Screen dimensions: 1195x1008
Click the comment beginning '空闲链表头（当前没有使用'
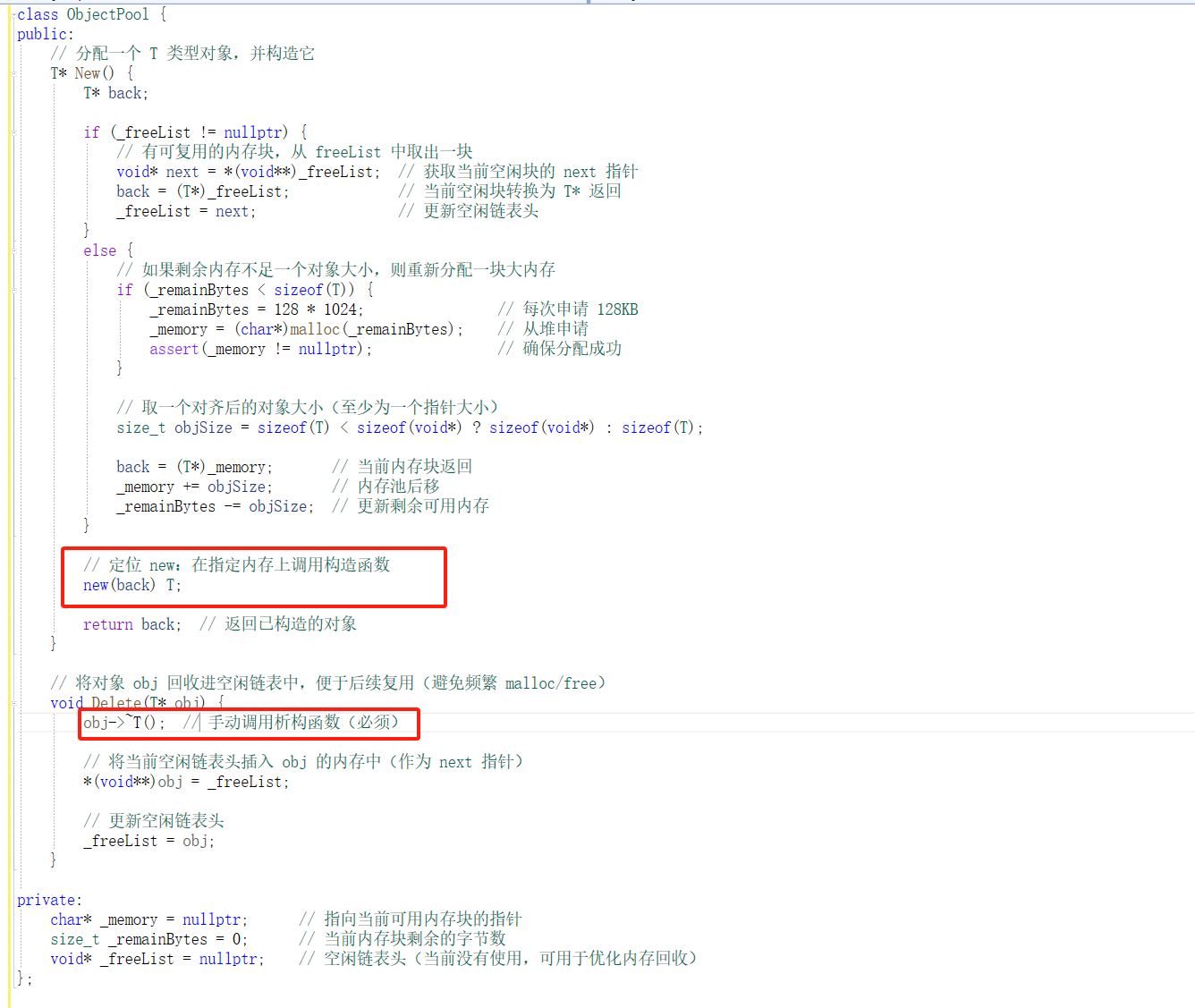(x=498, y=959)
